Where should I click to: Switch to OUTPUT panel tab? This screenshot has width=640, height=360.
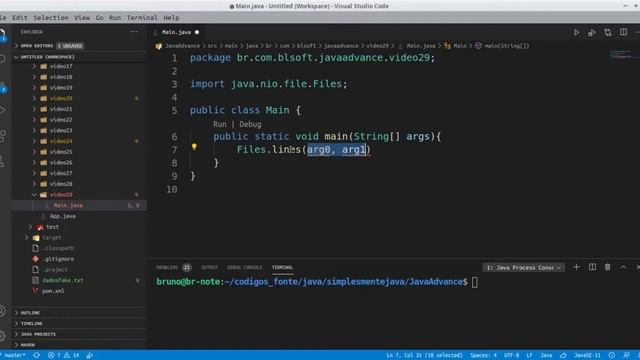click(209, 267)
